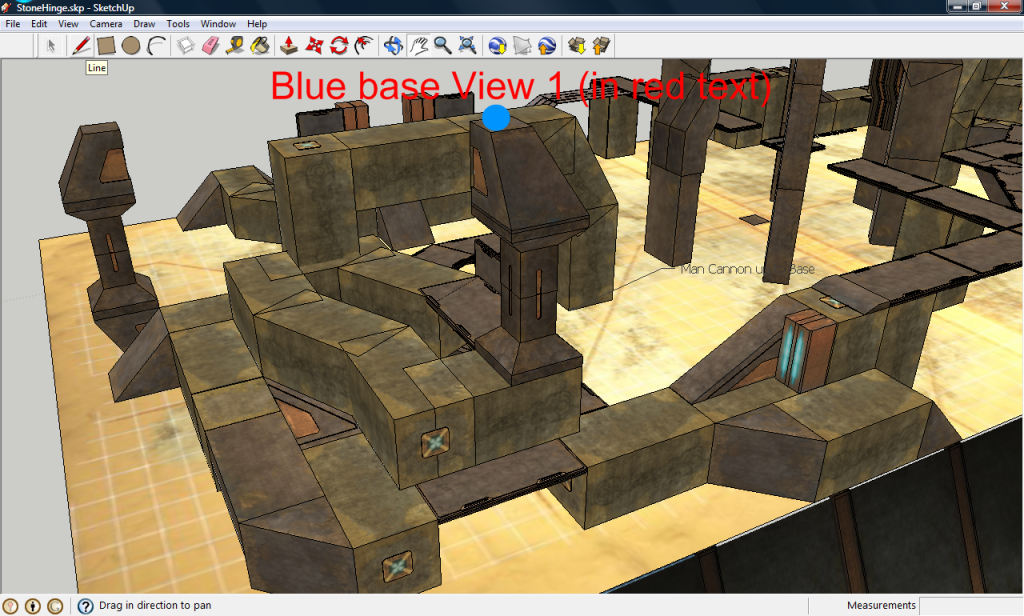Image resolution: width=1024 pixels, height=616 pixels.
Task: Click the Google 'G' status icon
Action: pos(55,606)
